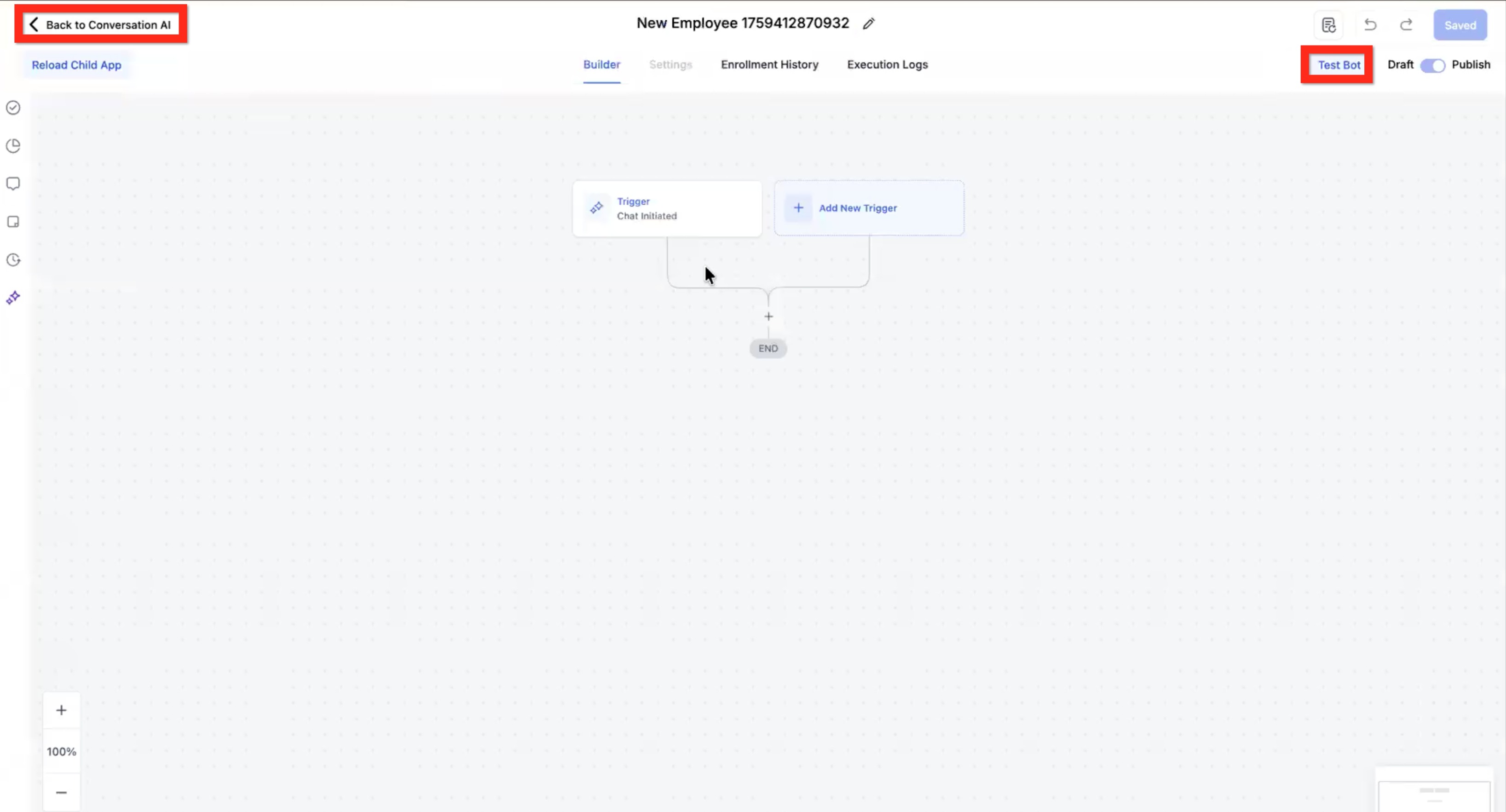The image size is (1506, 812).
Task: Click the undo arrow icon
Action: (x=1370, y=25)
